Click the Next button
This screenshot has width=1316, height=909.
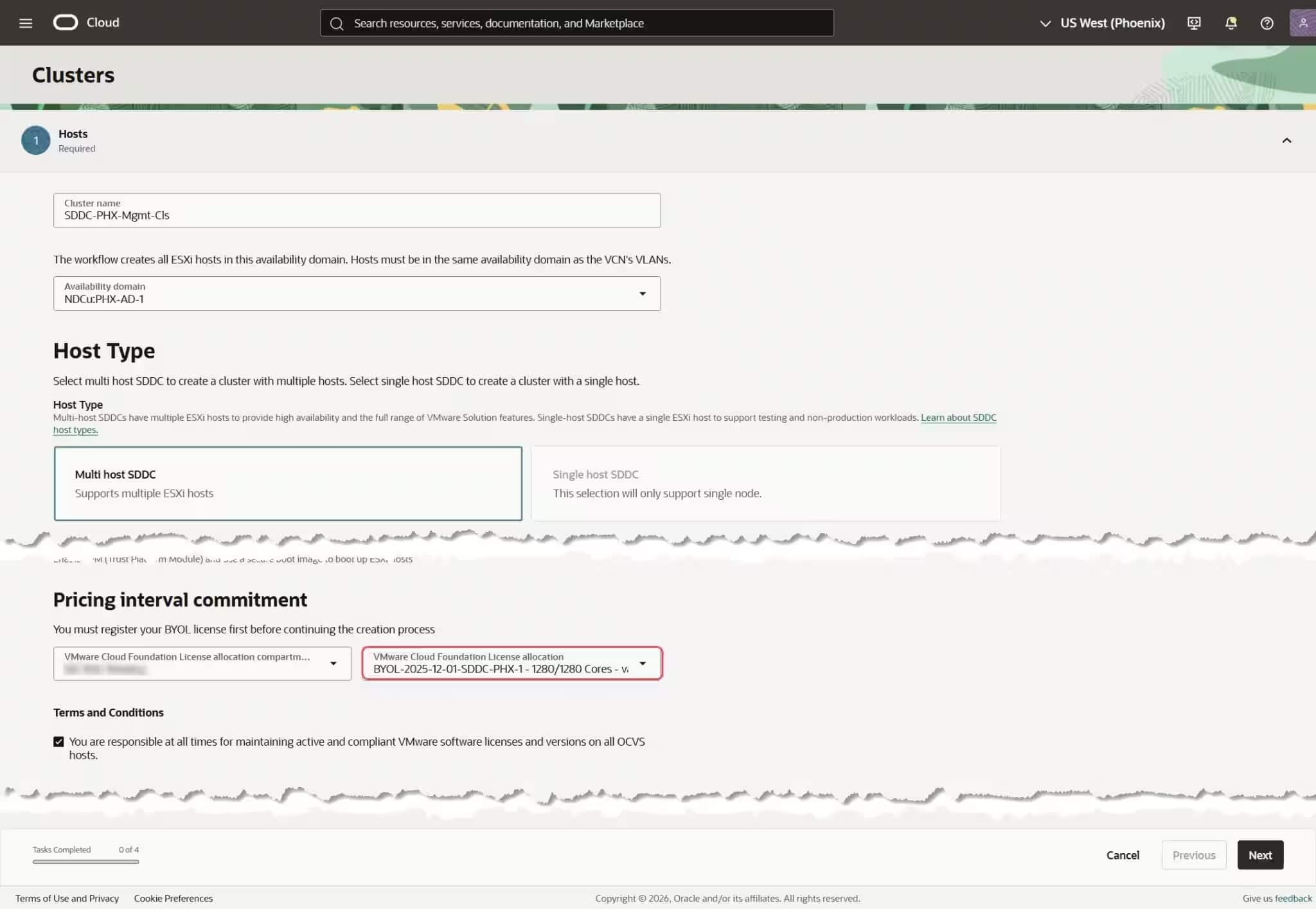point(1259,855)
